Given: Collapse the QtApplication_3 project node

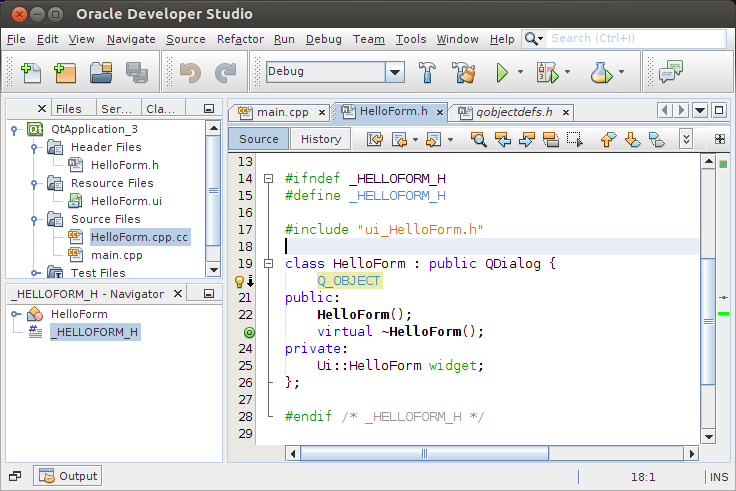Looking at the screenshot, I should (16, 129).
